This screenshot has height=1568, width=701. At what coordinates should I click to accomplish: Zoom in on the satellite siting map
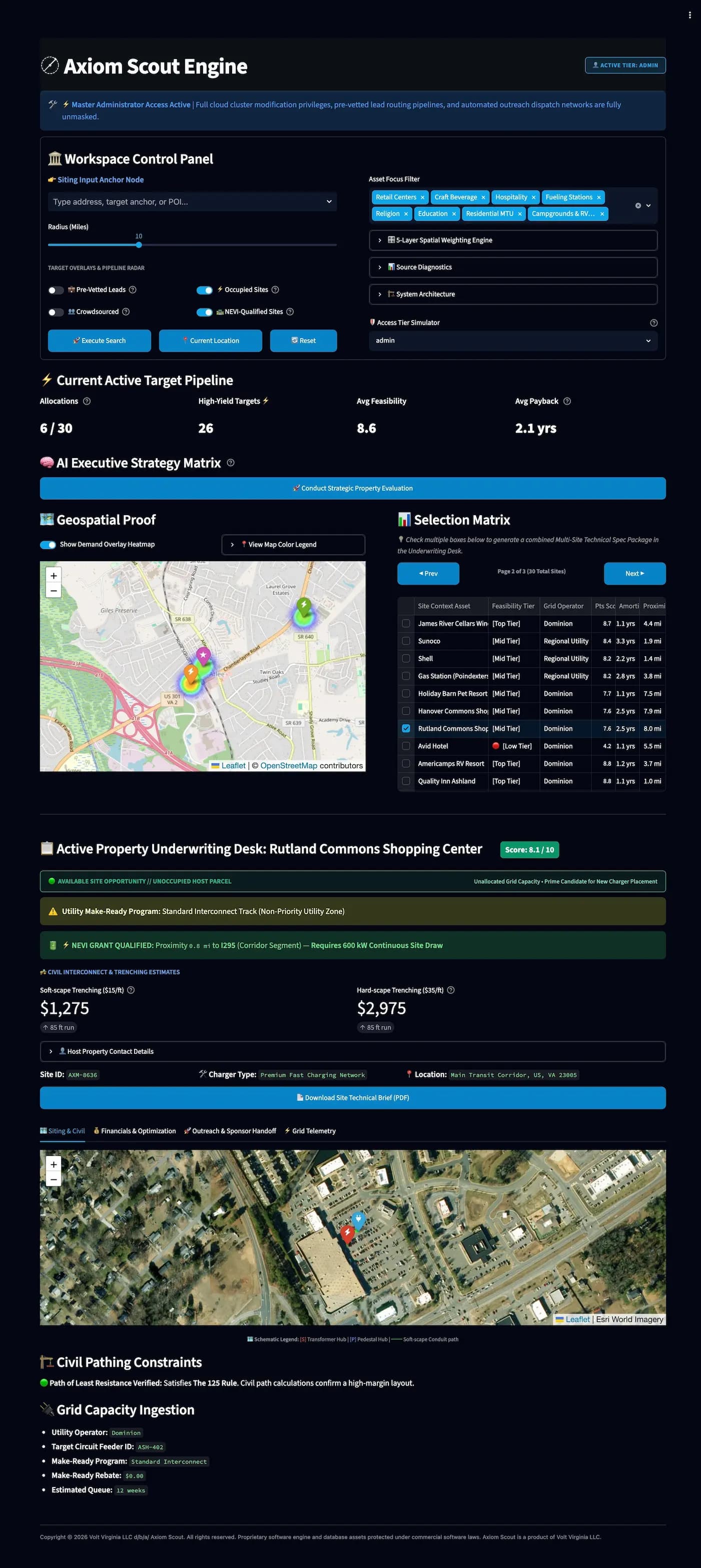(54, 1164)
